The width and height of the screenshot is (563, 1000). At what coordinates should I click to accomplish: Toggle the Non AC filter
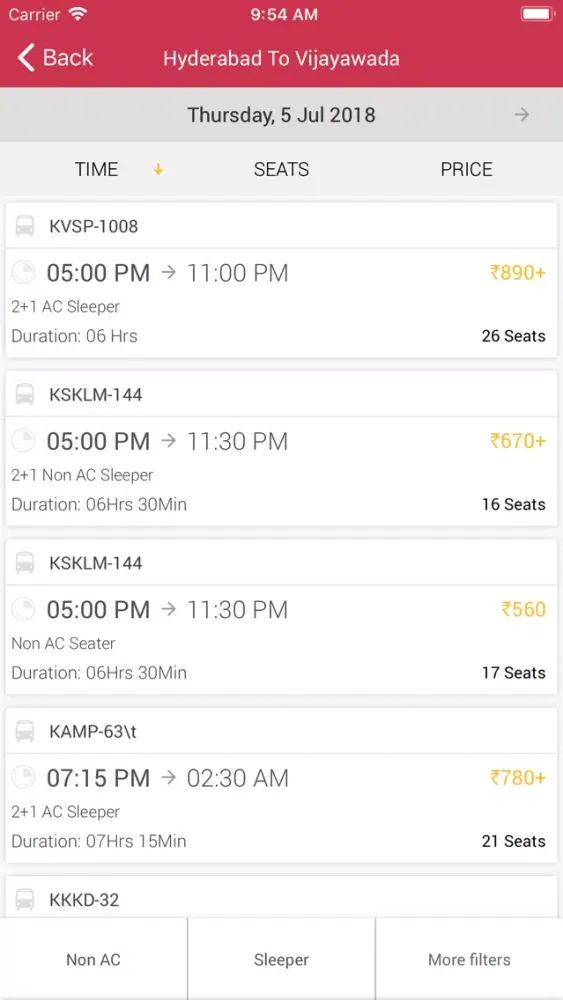(94, 959)
